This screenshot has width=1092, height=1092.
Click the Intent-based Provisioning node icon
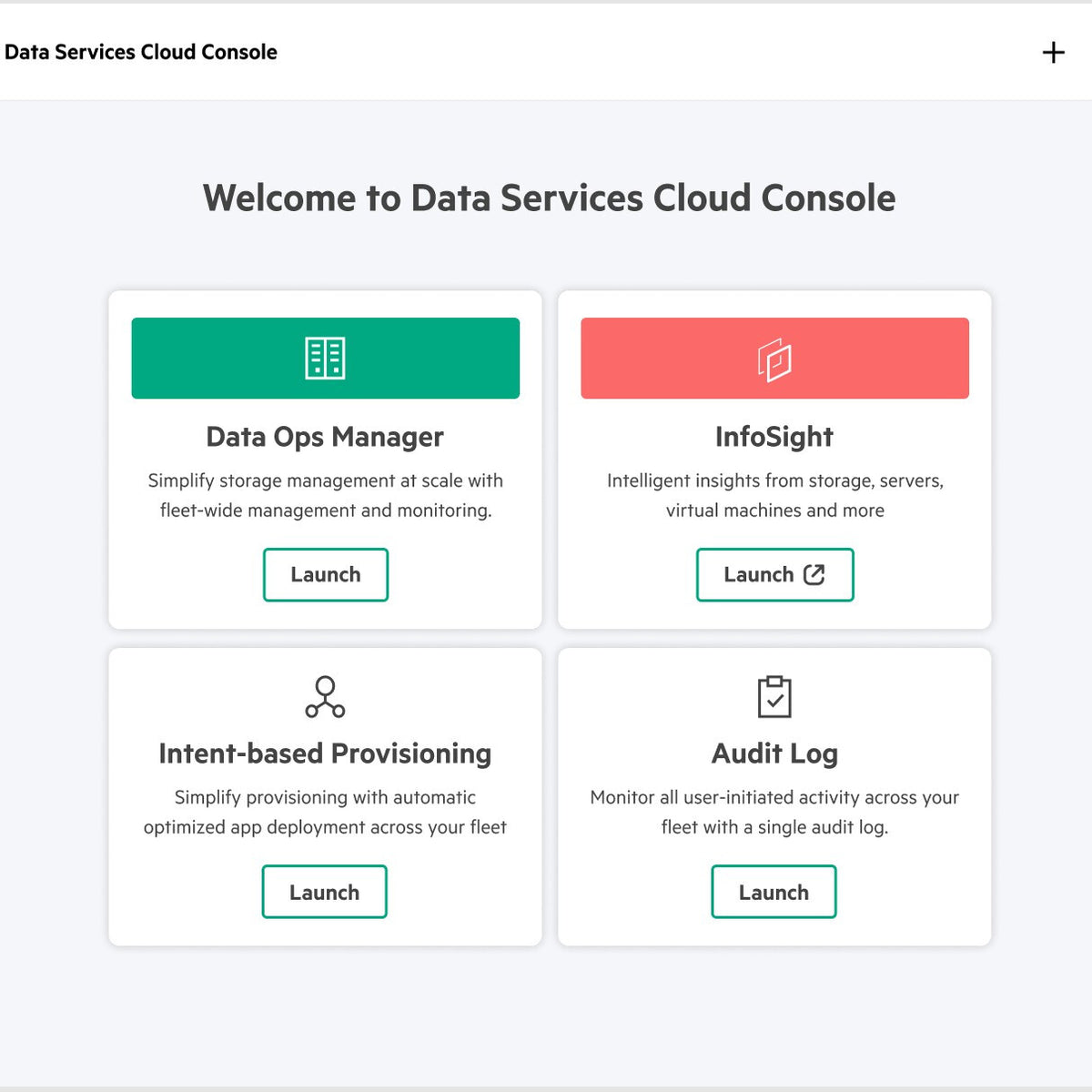click(x=325, y=697)
